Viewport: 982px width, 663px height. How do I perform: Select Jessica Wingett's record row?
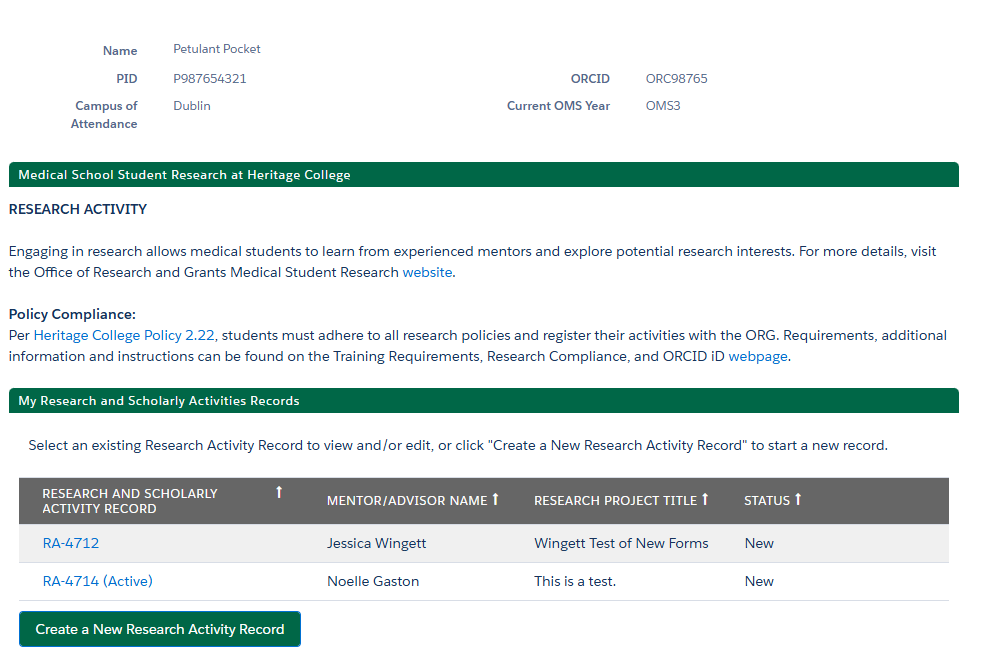pyautogui.click(x=376, y=543)
